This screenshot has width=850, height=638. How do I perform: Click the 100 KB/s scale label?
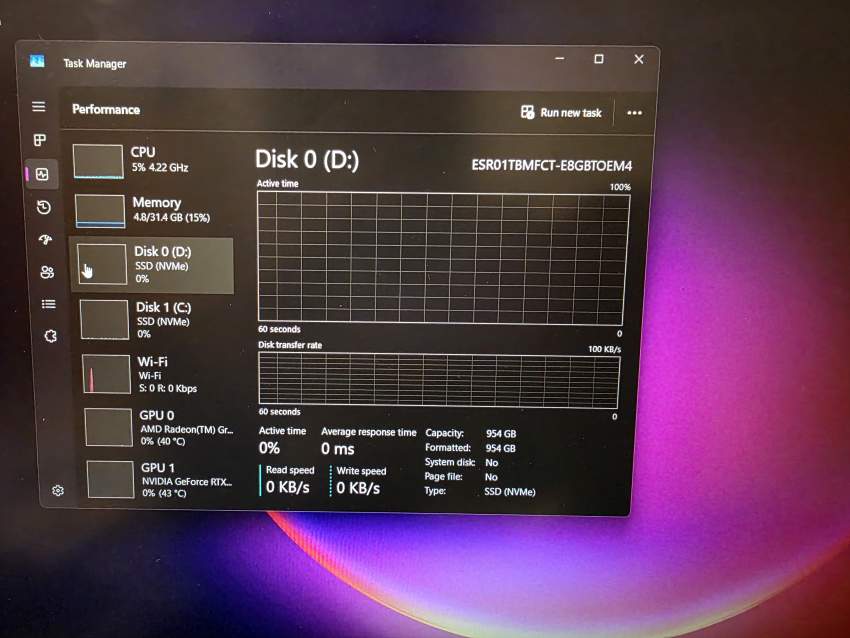point(604,349)
